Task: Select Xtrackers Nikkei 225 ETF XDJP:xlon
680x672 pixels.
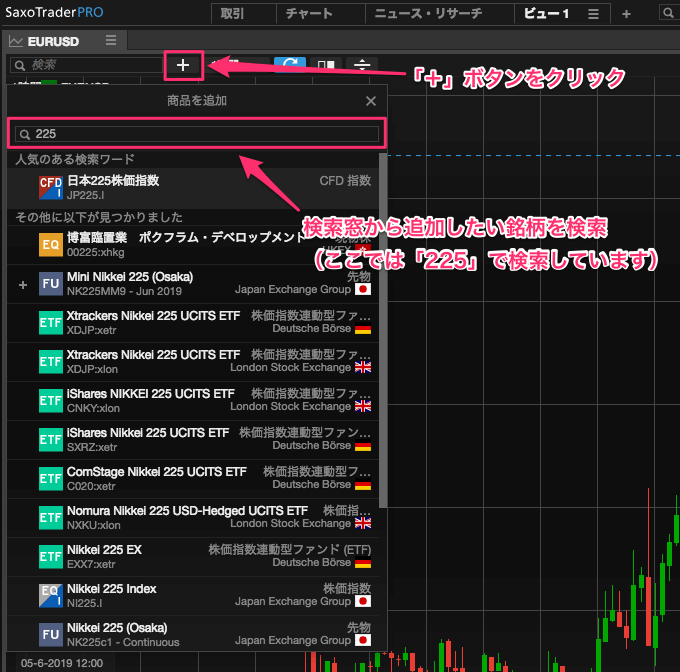Action: click(x=193, y=362)
